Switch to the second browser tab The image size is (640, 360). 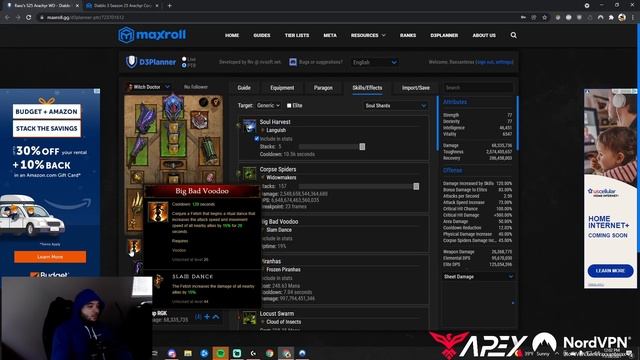(121, 6)
